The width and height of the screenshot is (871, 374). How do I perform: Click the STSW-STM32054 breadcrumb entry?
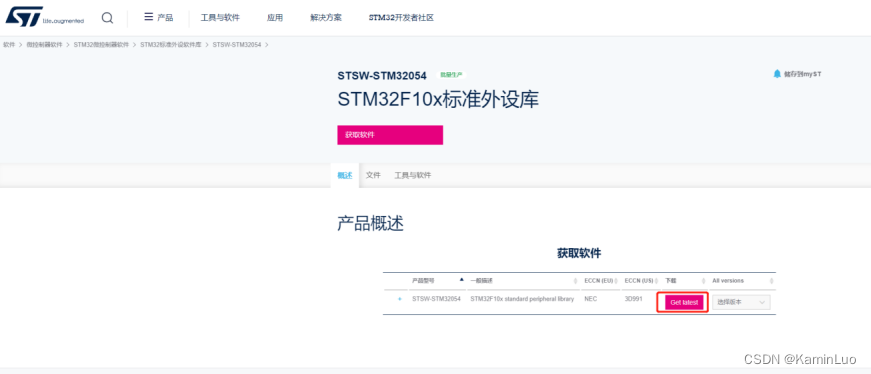237,44
